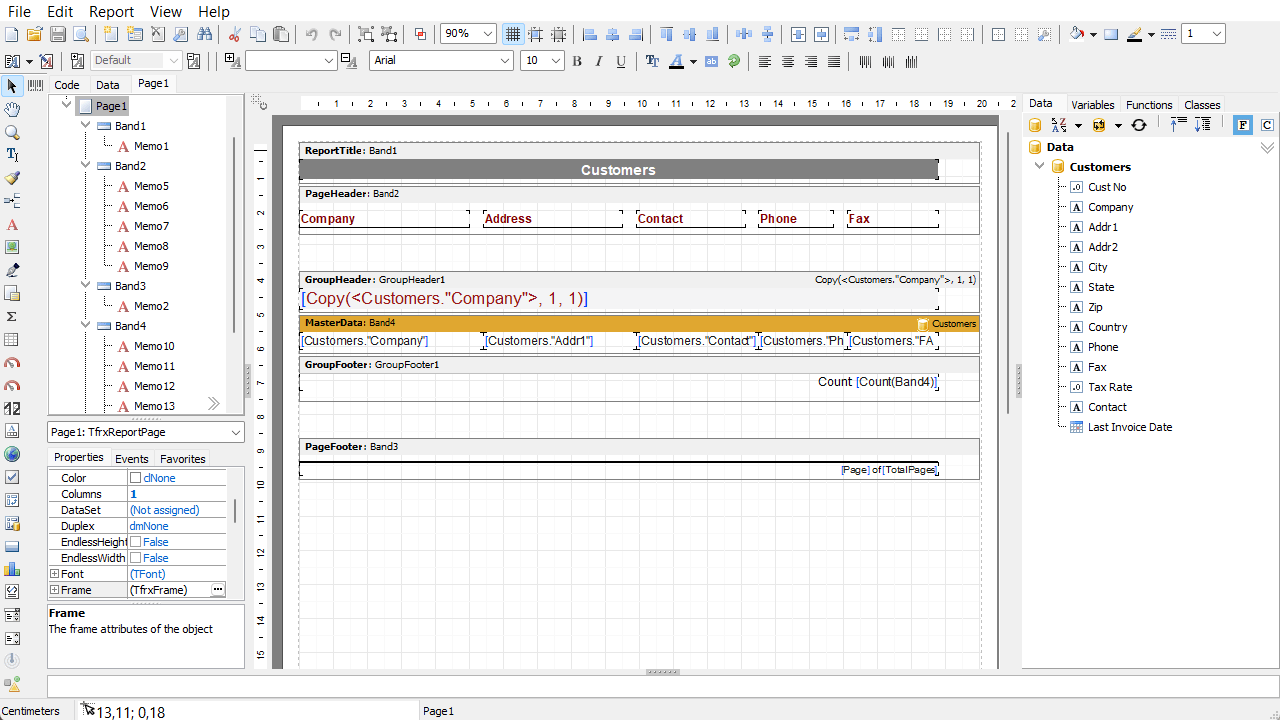Select the Checkbox object tool

tap(12, 477)
